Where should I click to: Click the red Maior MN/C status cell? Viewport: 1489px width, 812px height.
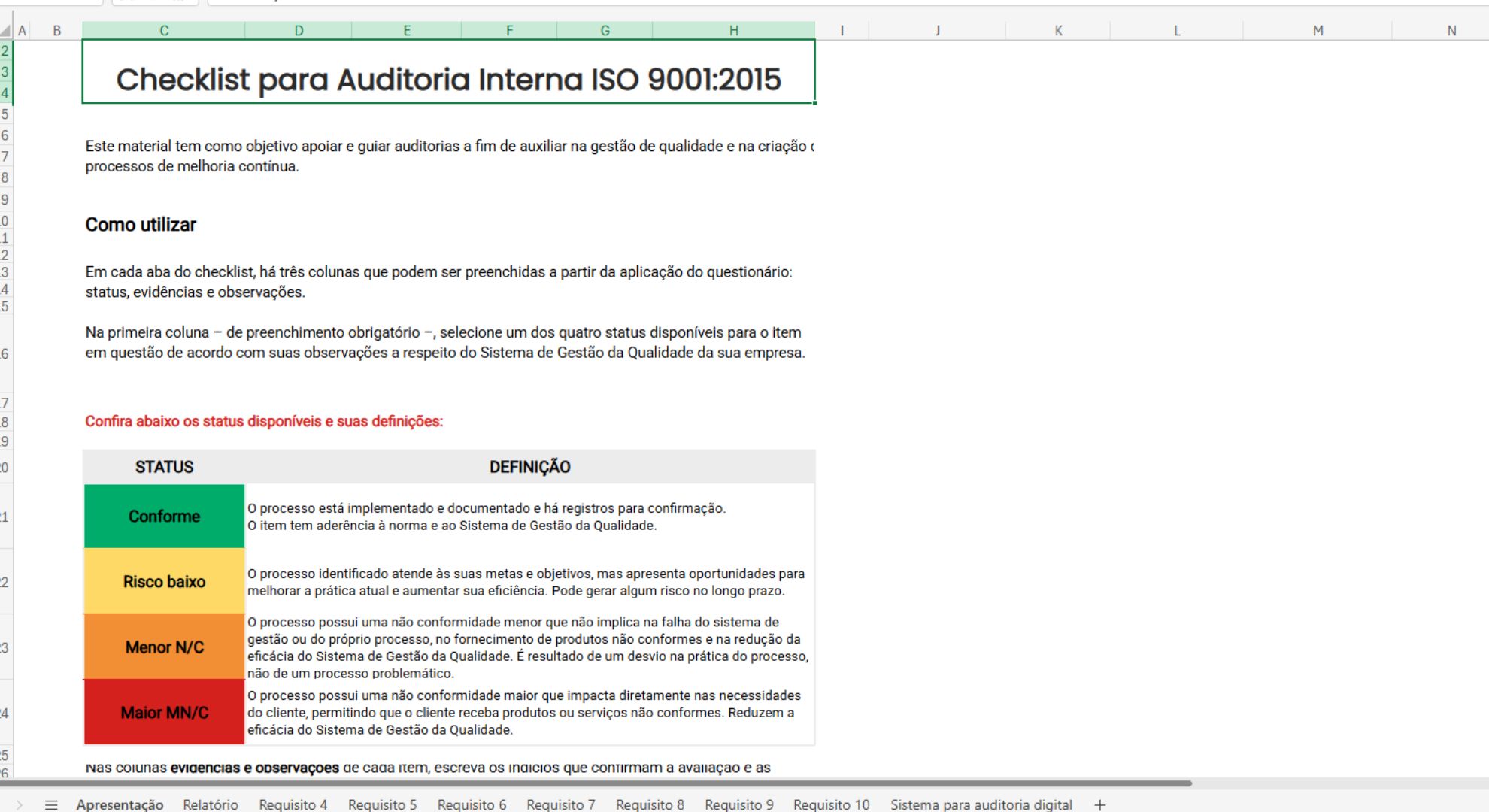pos(164,712)
